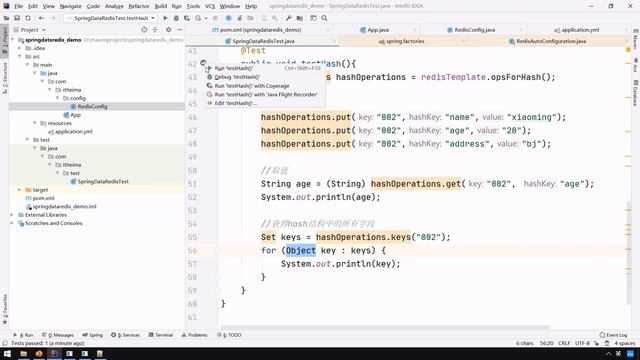Open Windows Start menu
The image size is (640, 360).
point(7,353)
